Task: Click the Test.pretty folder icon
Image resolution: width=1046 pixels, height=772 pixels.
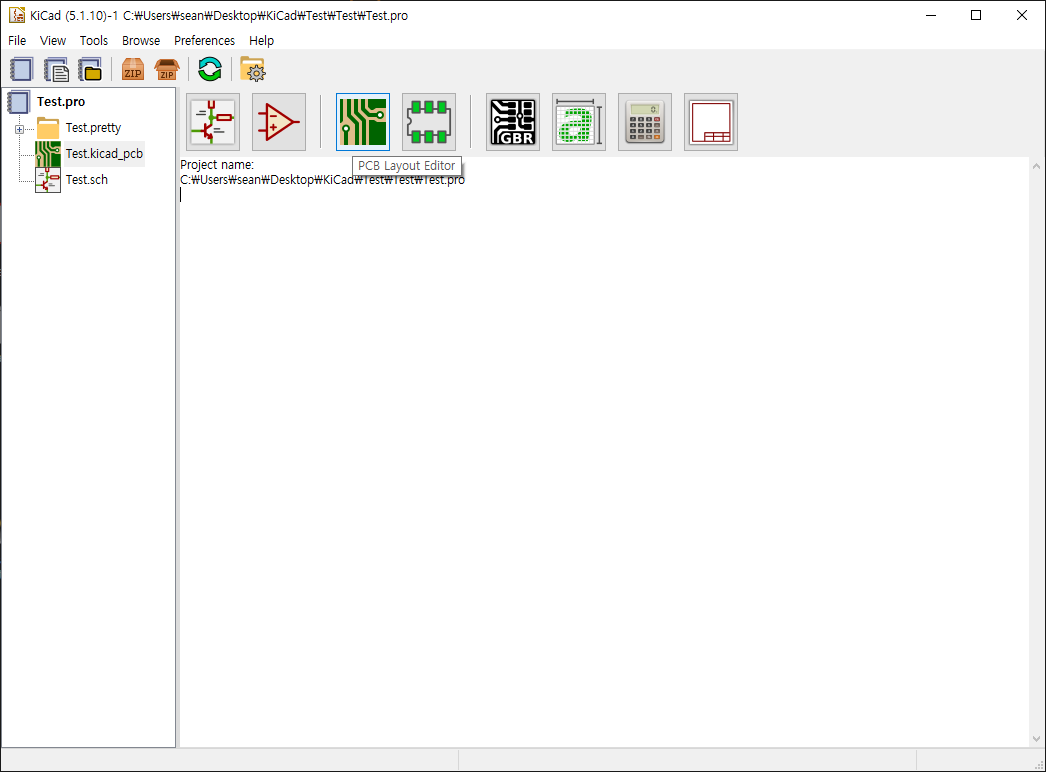Action: pos(48,127)
